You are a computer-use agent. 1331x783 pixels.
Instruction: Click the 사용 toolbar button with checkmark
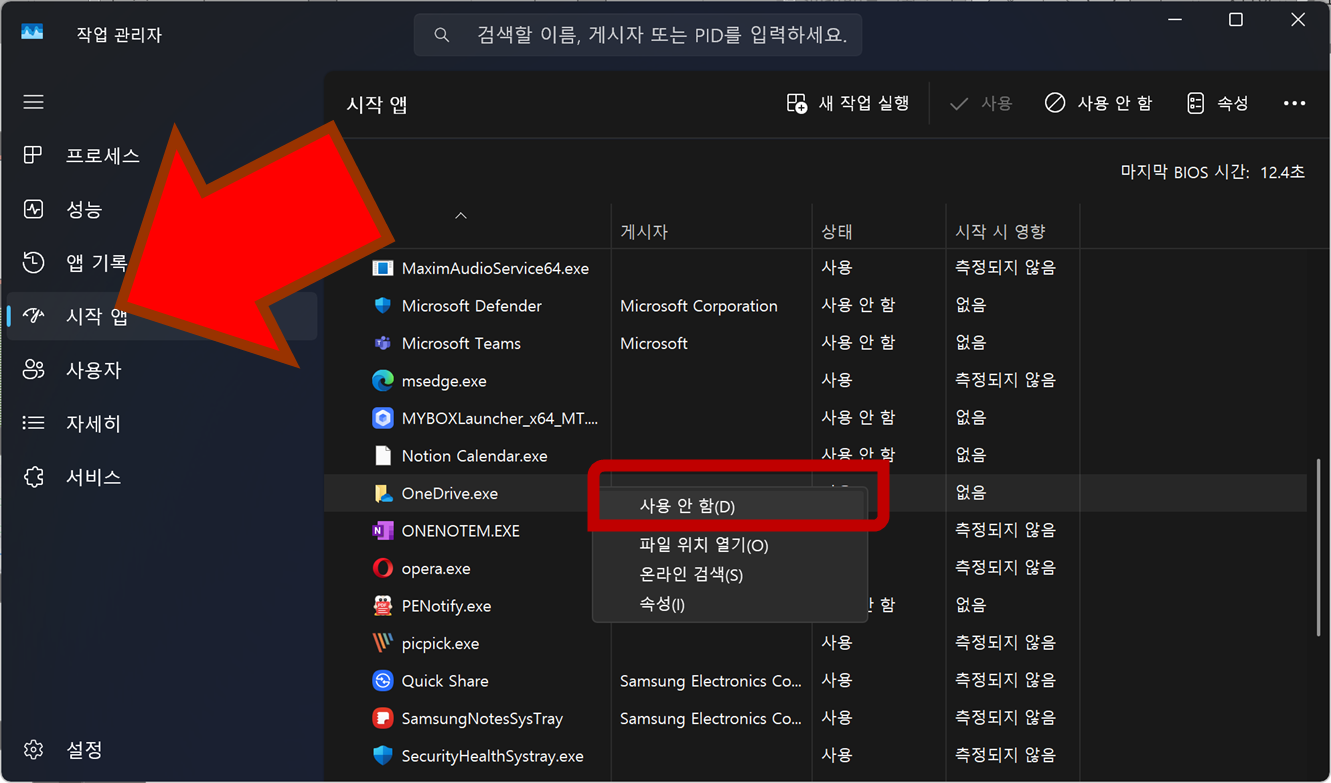[981, 103]
